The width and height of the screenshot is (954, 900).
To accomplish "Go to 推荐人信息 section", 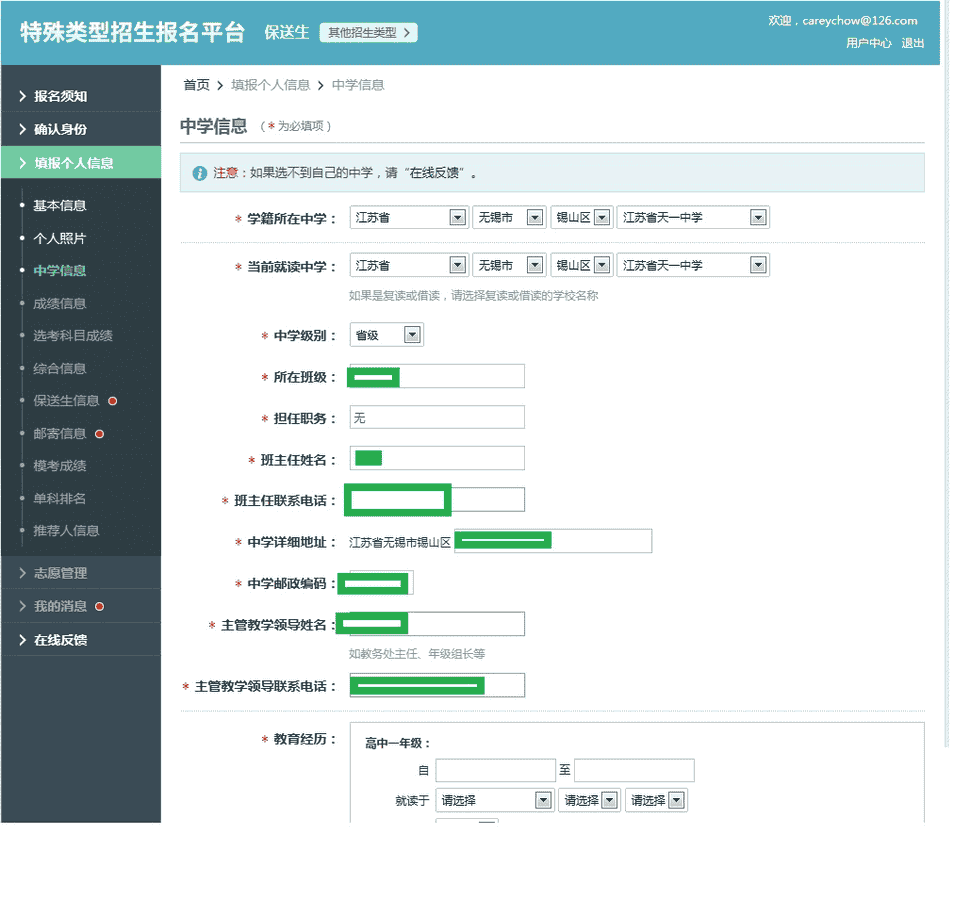I will 66,530.
